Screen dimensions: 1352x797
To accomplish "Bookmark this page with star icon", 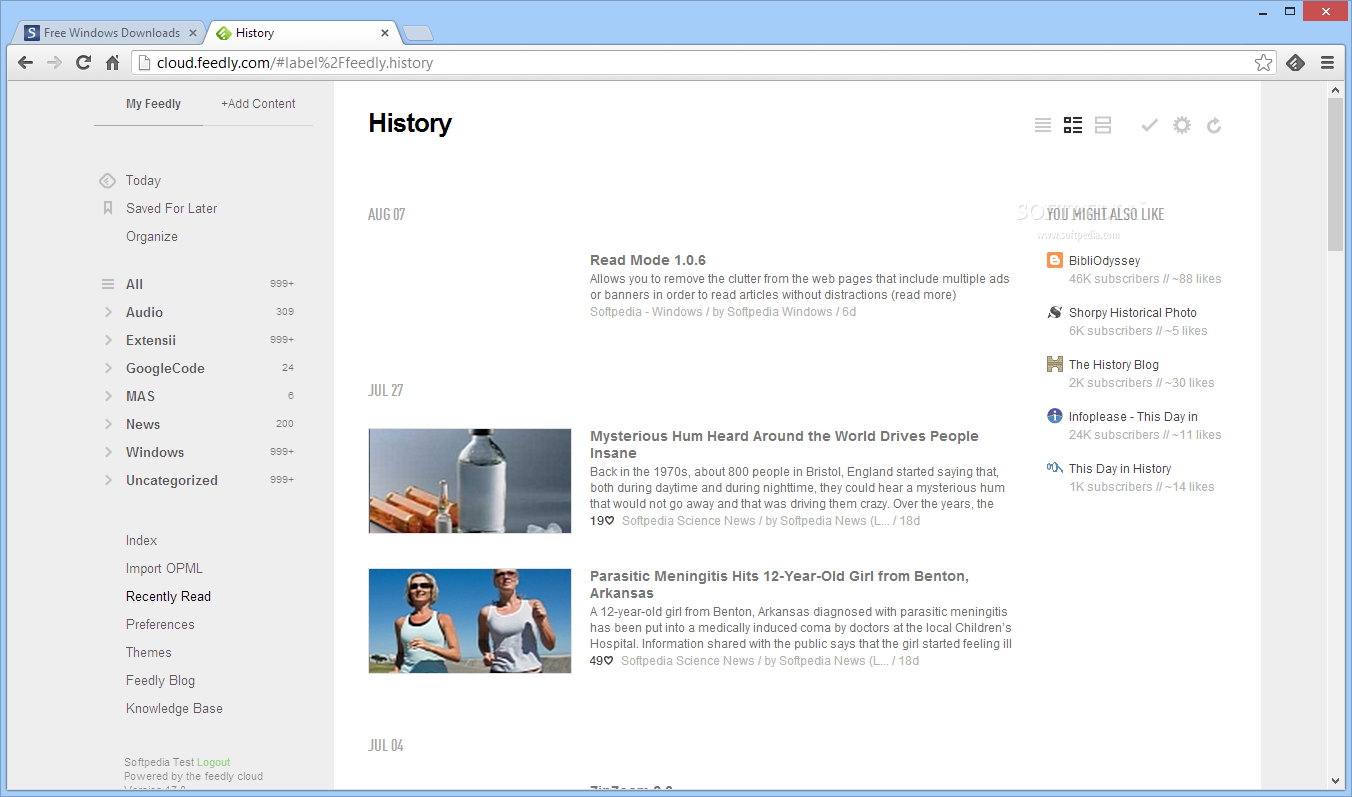I will click(1264, 62).
